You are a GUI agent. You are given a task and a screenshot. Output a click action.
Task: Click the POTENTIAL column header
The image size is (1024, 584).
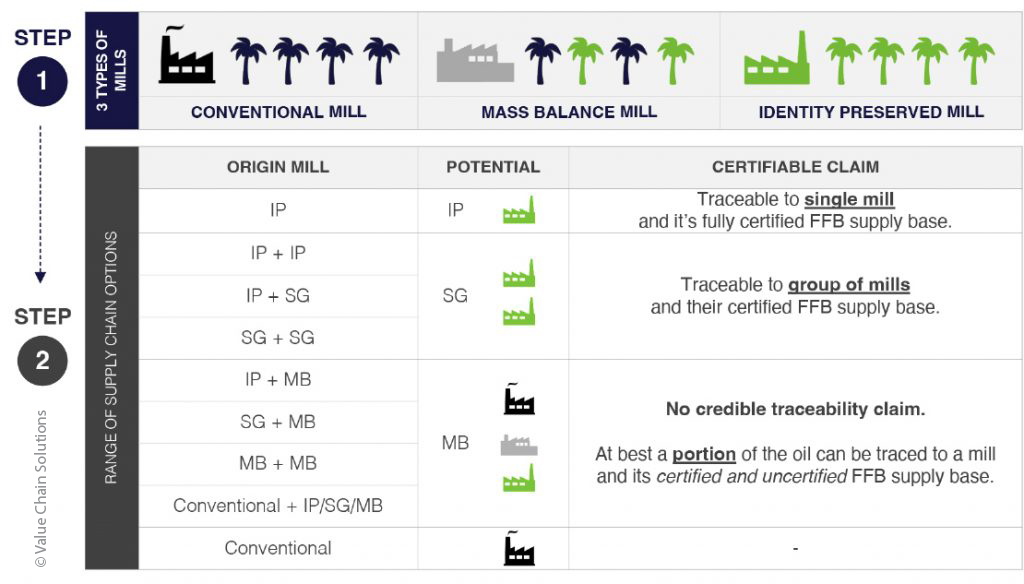[493, 167]
